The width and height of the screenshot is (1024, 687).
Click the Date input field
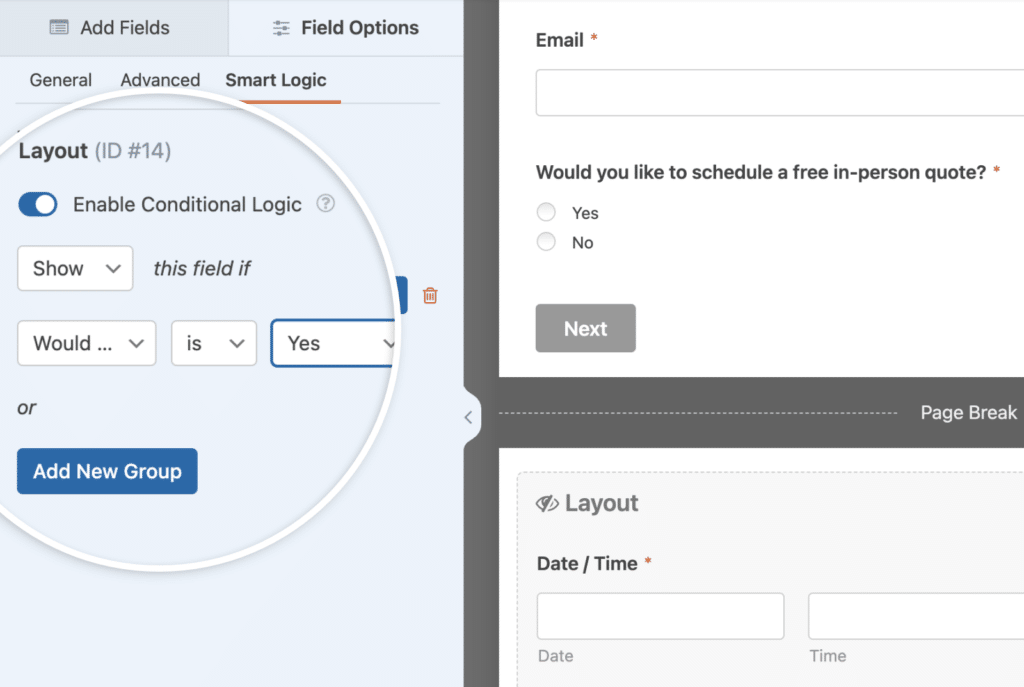pos(659,616)
